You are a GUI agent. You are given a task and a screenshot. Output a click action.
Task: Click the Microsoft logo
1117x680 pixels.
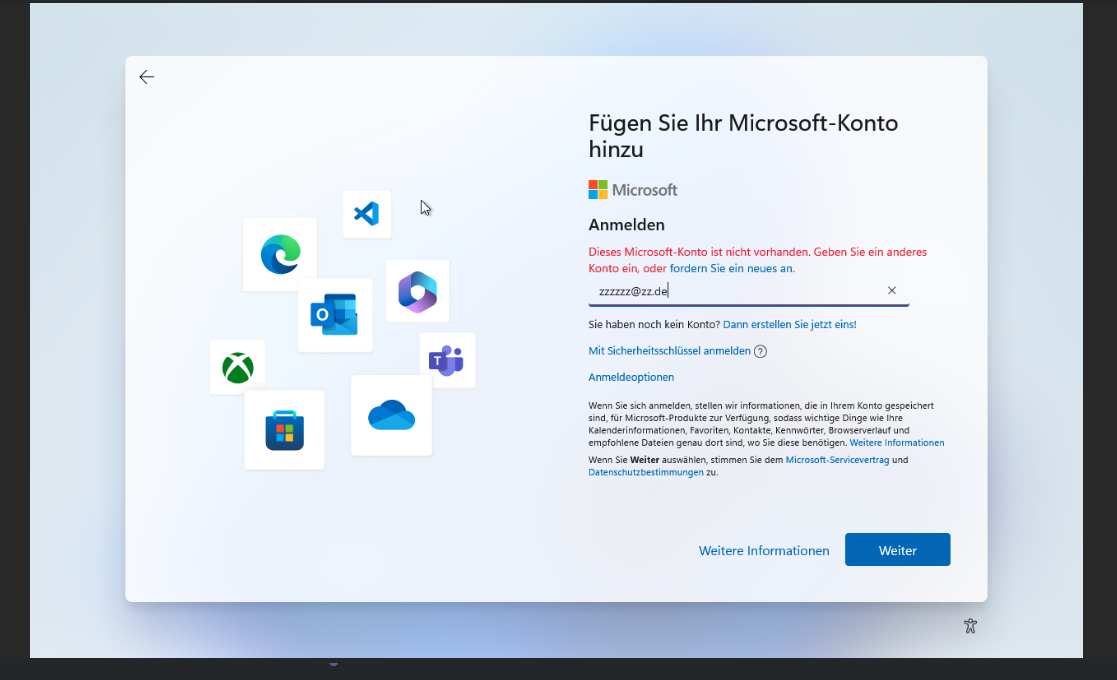tap(633, 190)
